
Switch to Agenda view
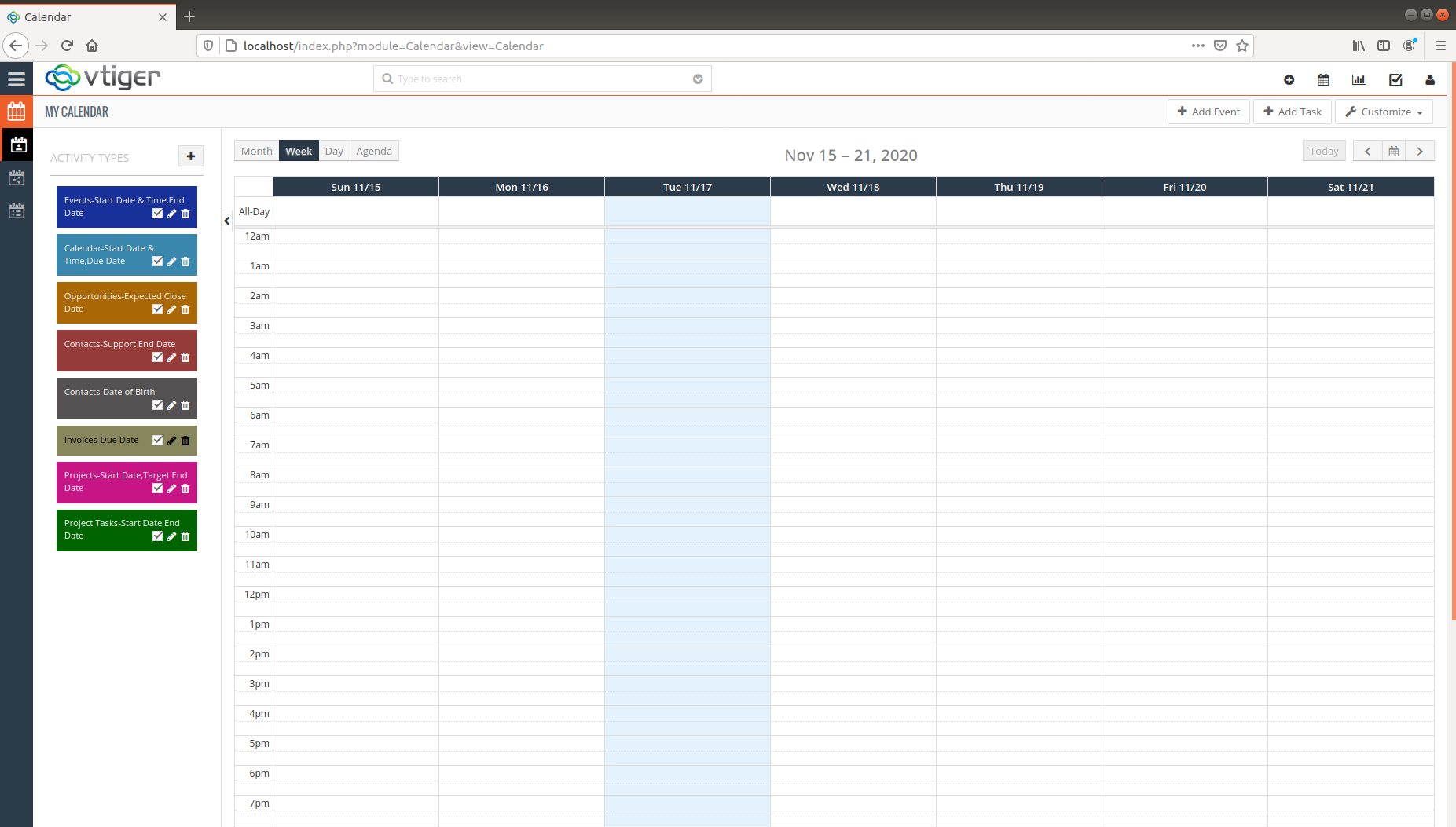pyautogui.click(x=373, y=151)
